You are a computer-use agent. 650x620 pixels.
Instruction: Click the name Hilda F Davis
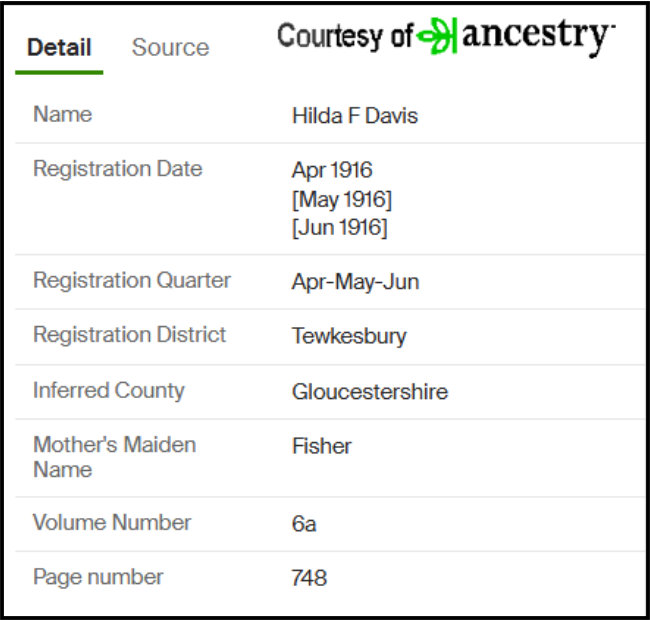(x=355, y=116)
